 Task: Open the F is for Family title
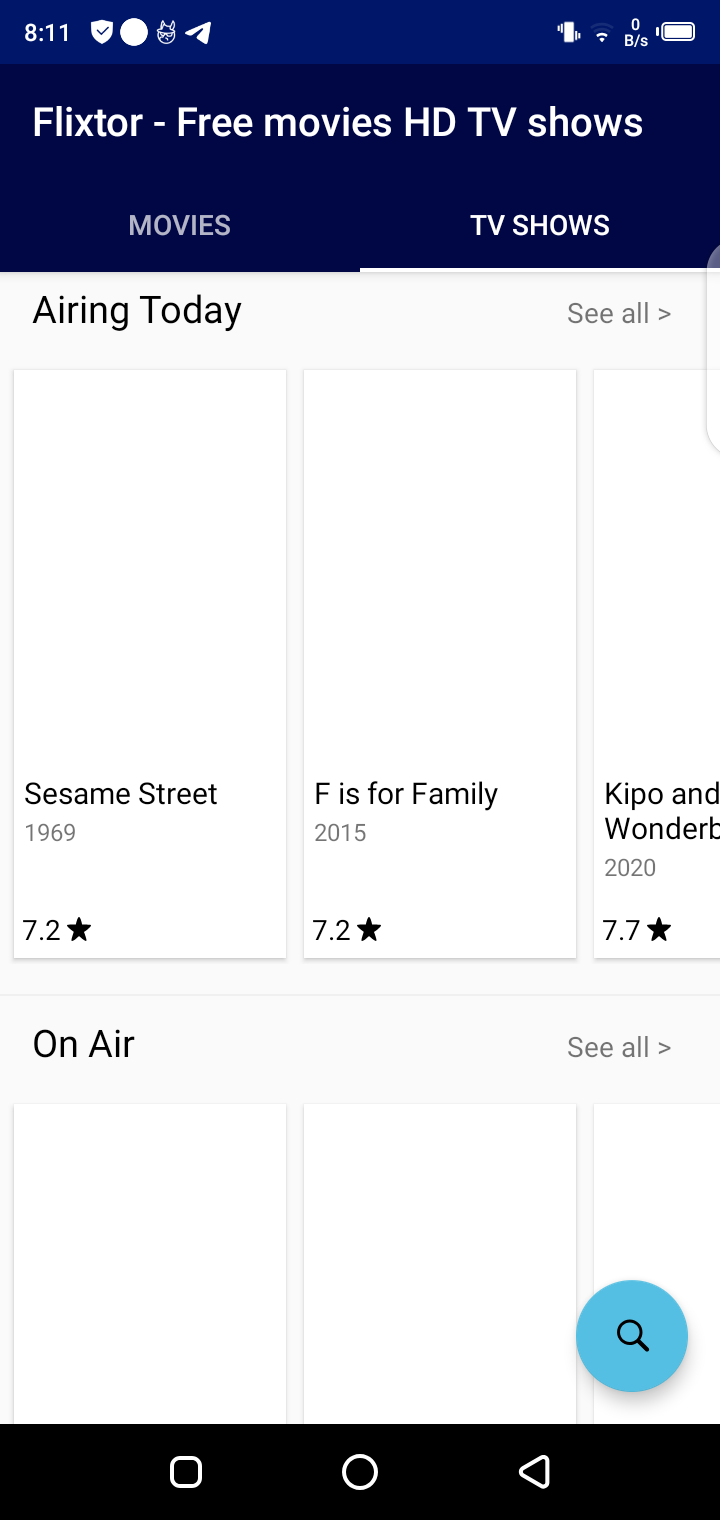[406, 794]
